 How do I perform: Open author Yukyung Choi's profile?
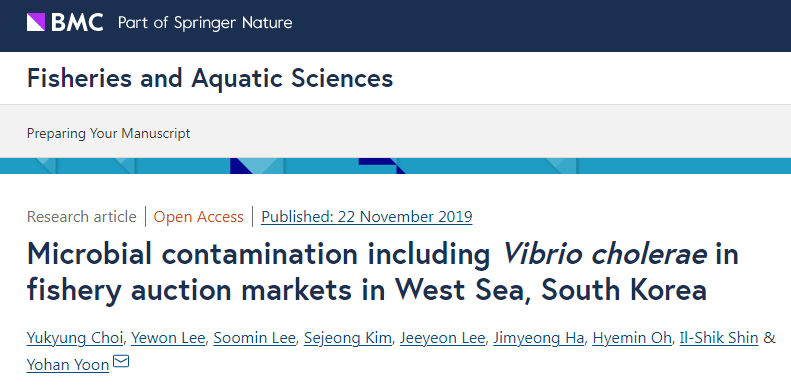75,338
